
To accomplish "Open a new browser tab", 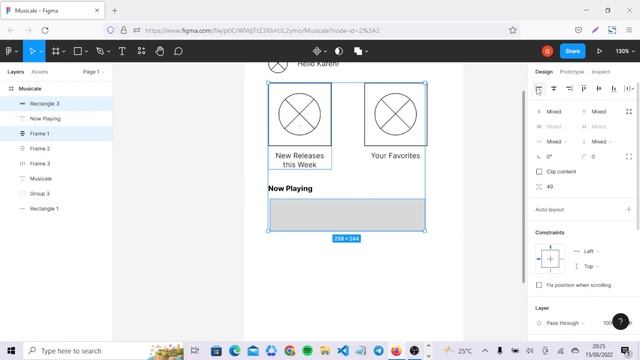I will click(x=115, y=11).
